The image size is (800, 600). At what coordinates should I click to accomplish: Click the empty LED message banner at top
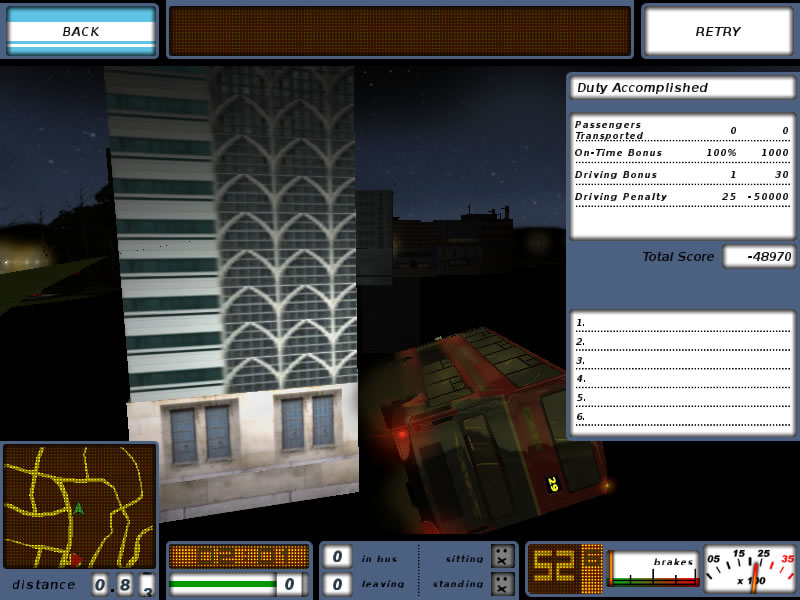(400, 31)
